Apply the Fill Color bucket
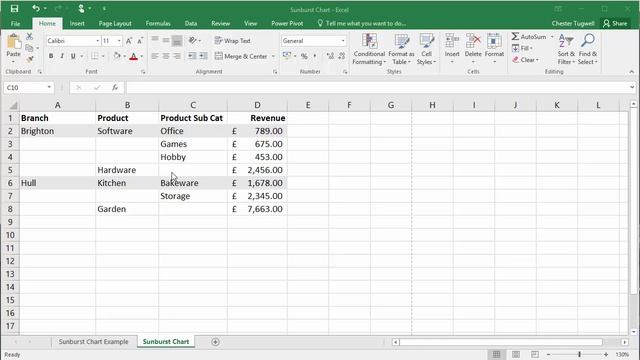 (117, 56)
